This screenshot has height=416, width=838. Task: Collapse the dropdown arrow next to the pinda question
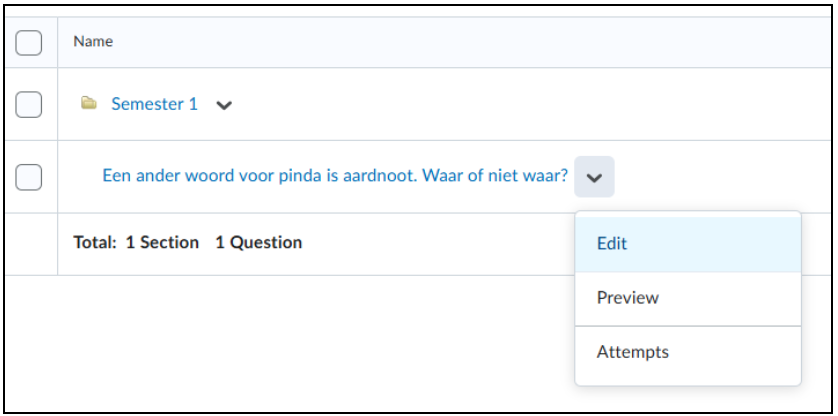(x=594, y=177)
